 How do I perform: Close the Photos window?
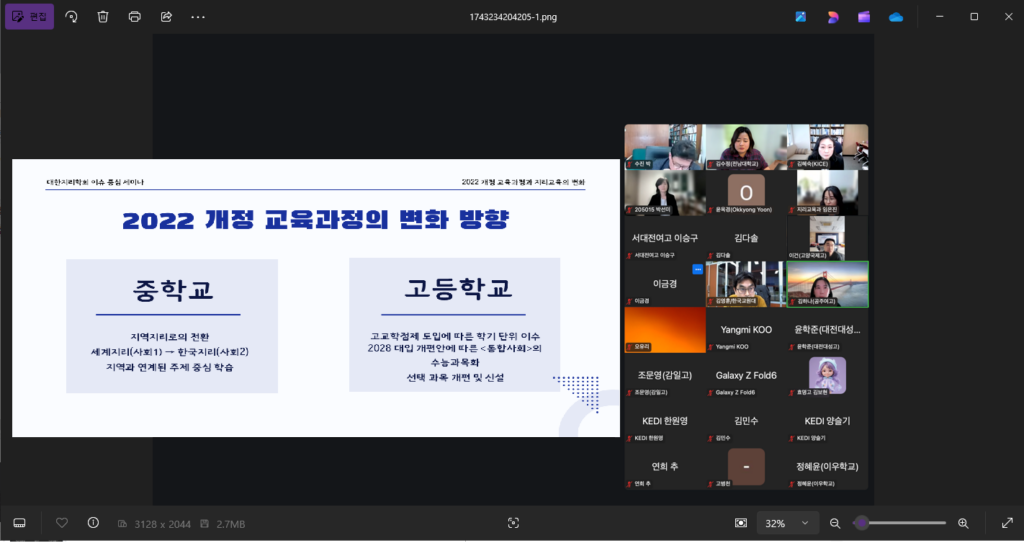[x=1008, y=17]
